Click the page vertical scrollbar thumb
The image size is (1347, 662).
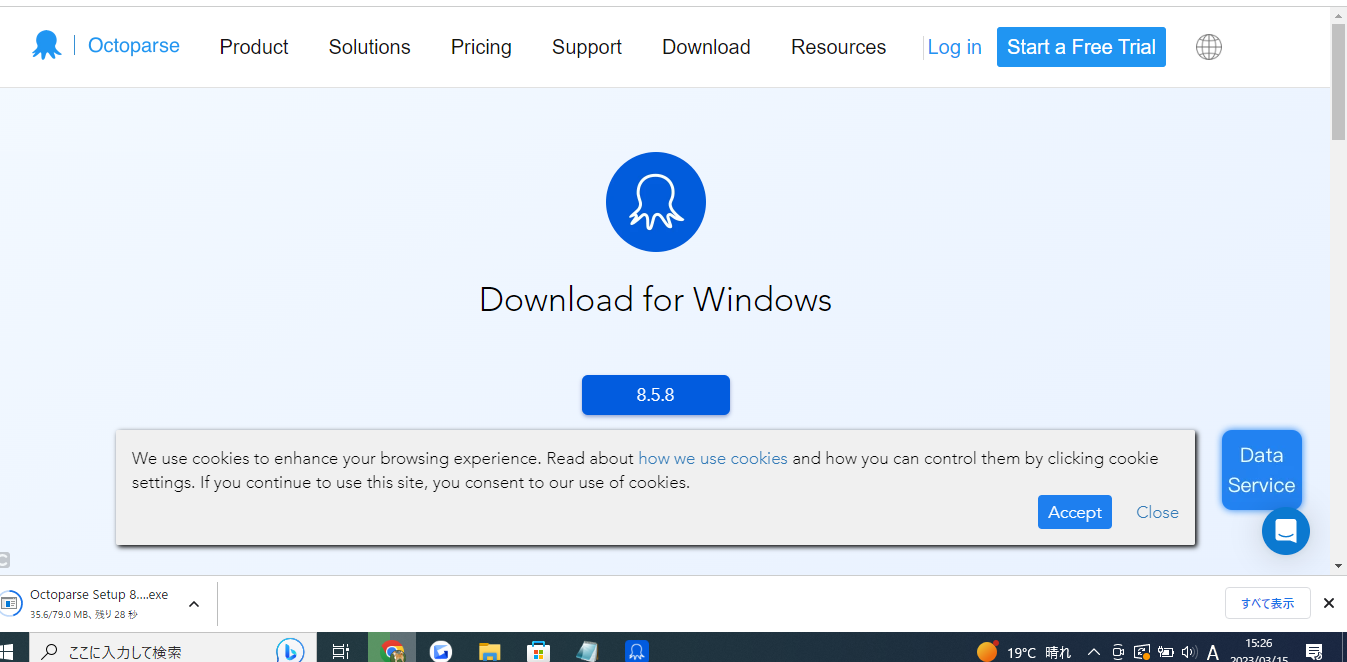coord(1339,82)
